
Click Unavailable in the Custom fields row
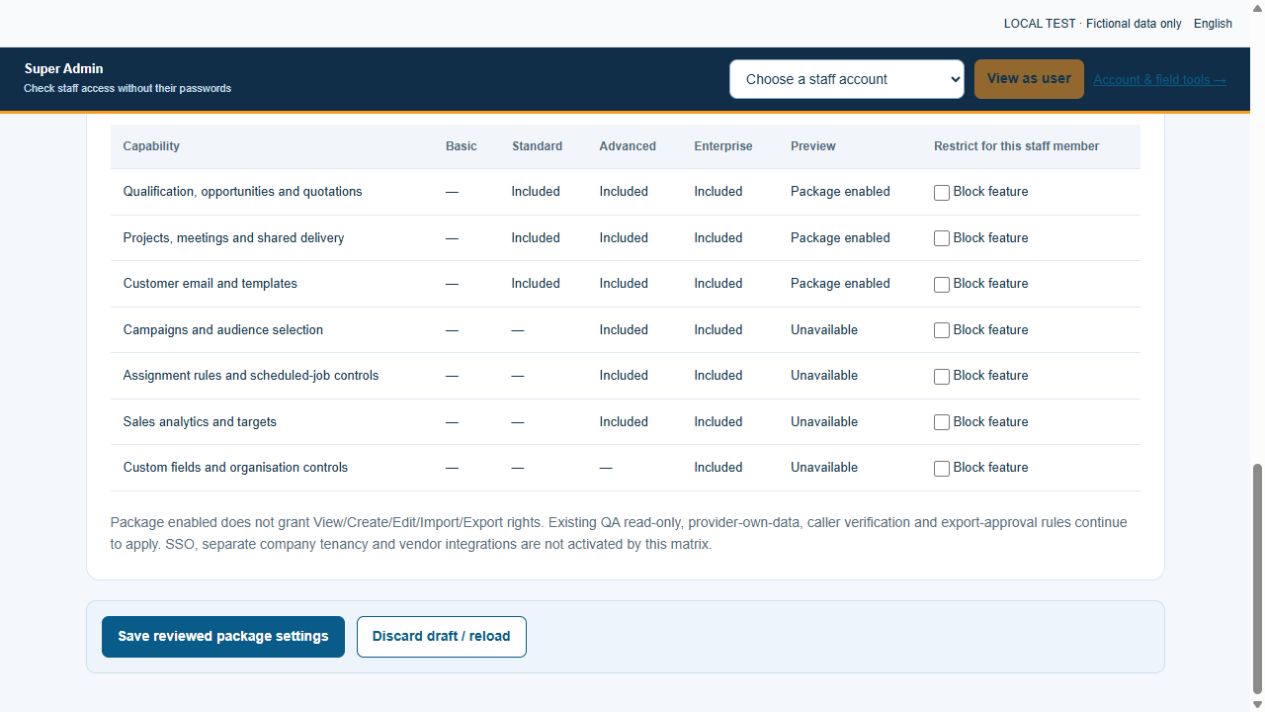[x=824, y=468]
